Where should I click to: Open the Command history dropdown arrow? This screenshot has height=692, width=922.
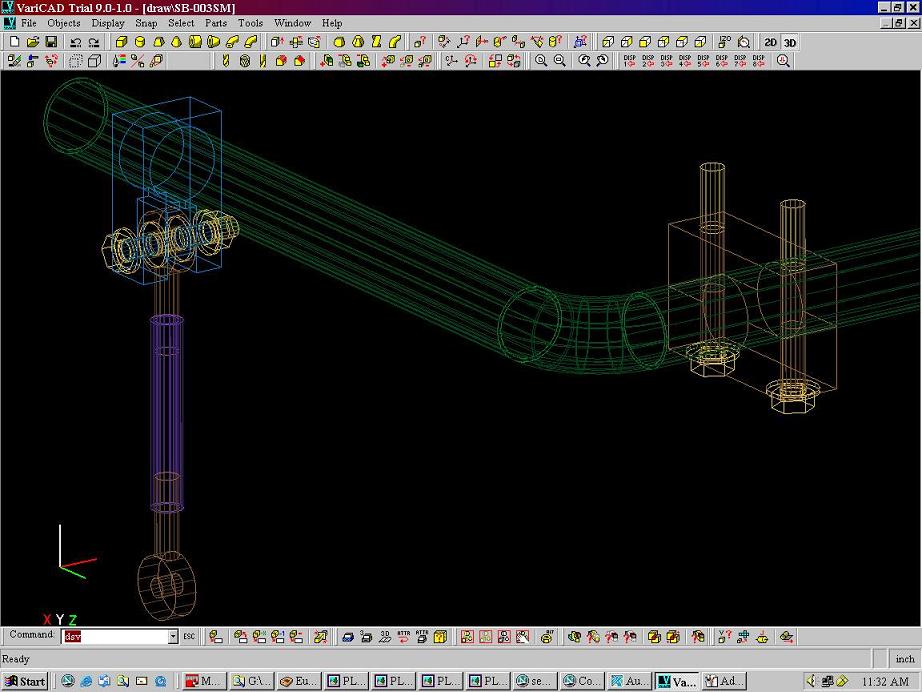[172, 637]
